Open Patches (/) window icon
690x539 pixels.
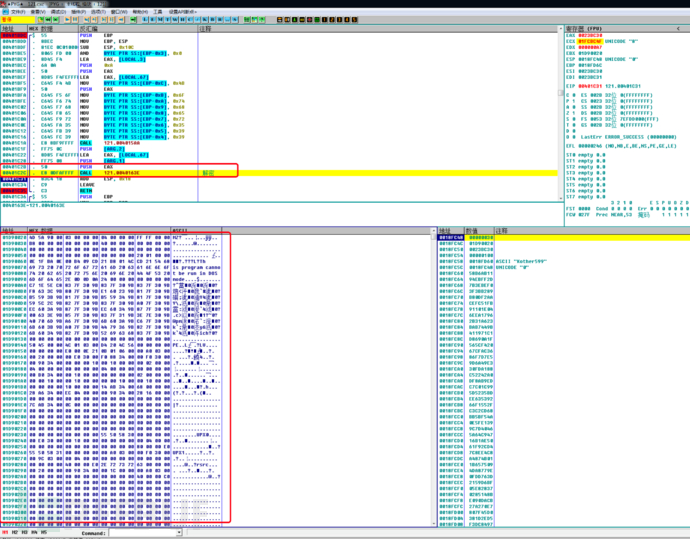[197, 19]
